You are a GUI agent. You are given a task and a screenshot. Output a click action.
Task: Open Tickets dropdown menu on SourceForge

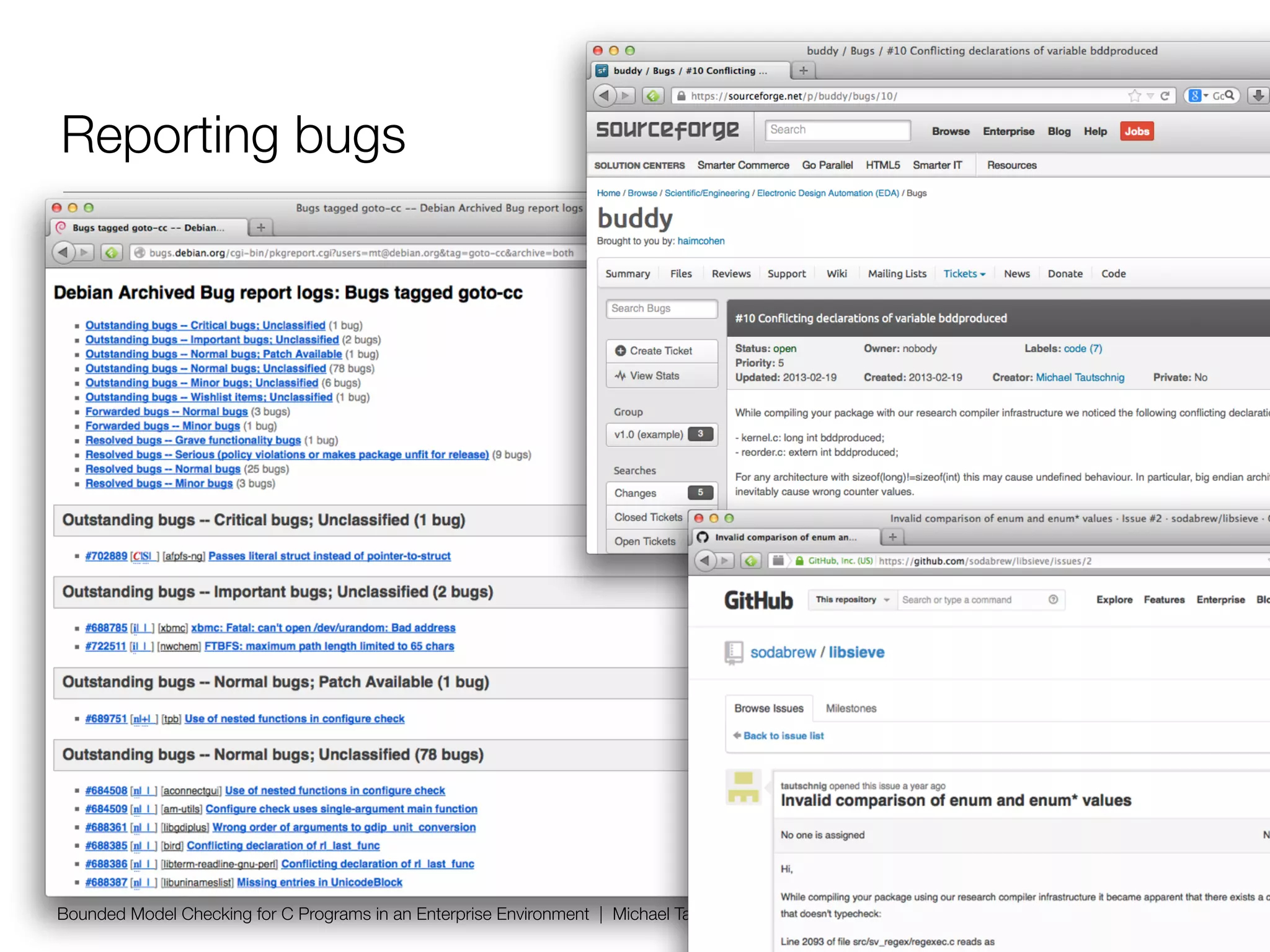(x=964, y=273)
